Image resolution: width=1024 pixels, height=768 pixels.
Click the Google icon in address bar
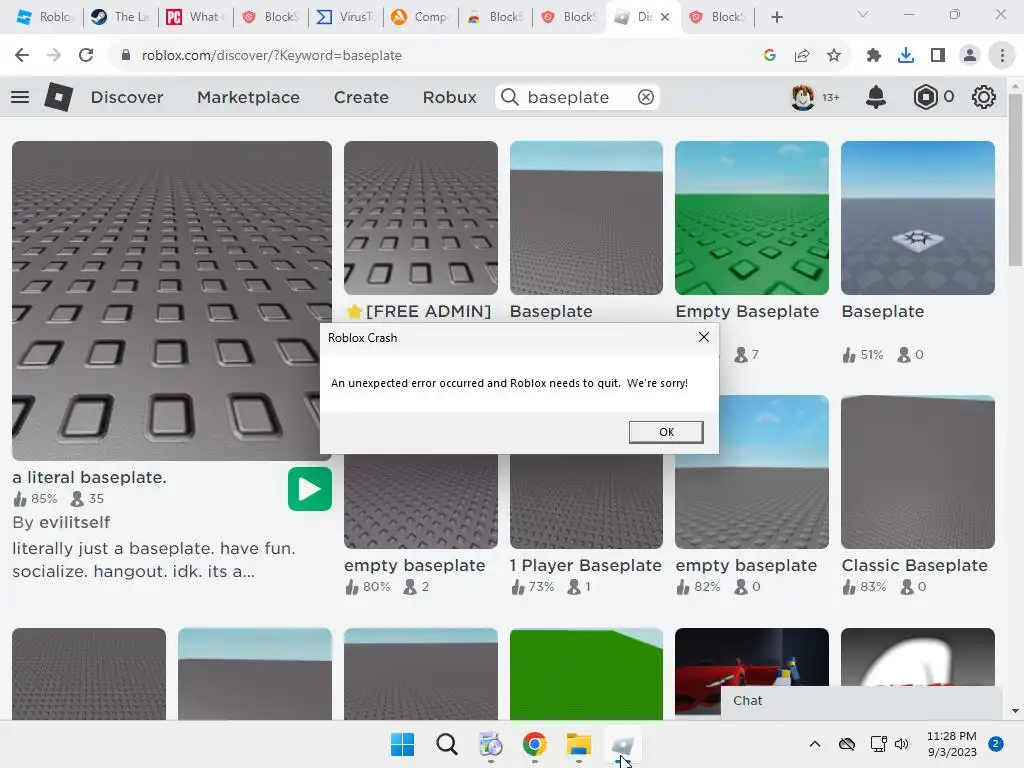pyautogui.click(x=770, y=56)
